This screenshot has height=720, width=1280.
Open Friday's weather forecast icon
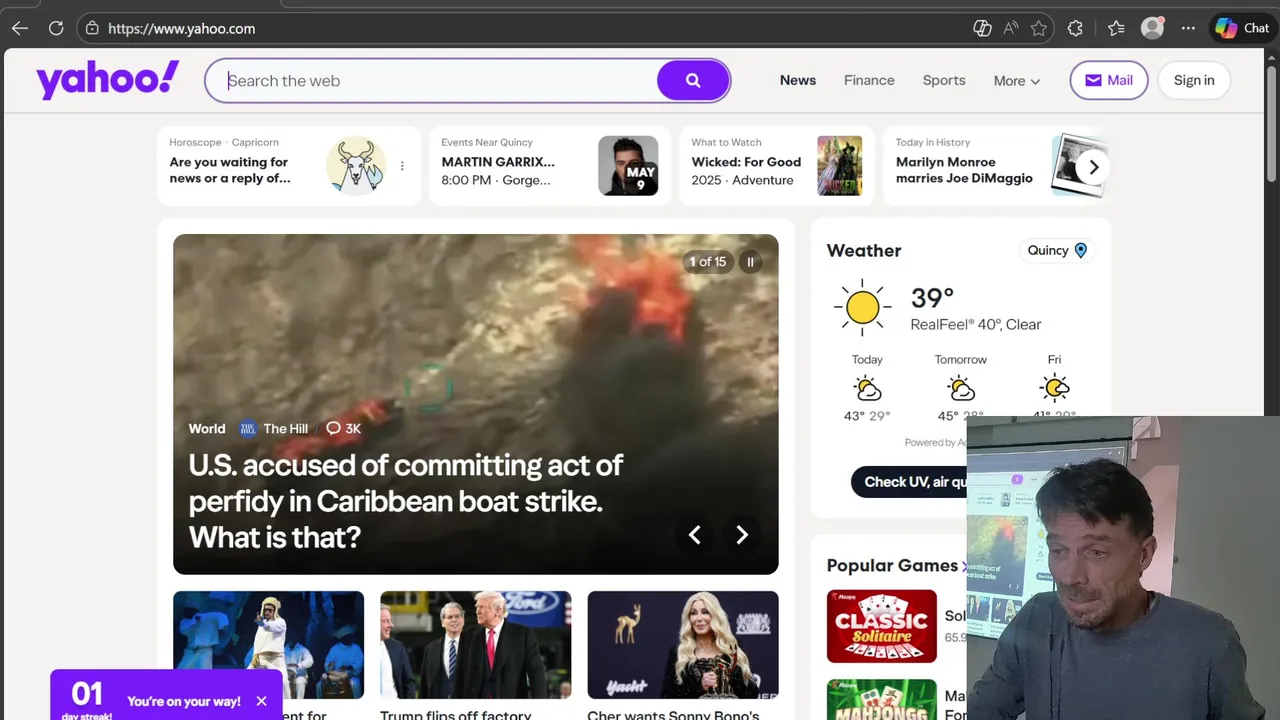[x=1054, y=388]
